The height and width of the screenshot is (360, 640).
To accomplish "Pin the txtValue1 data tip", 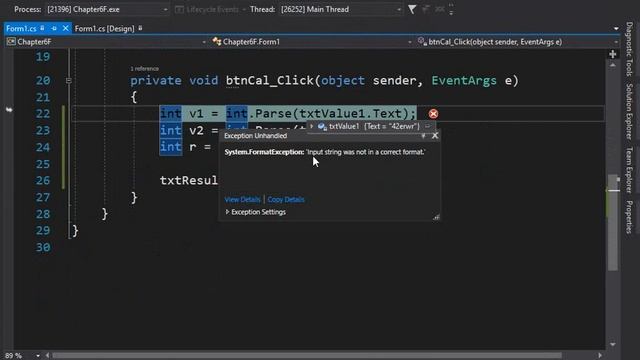I will pos(427,126).
